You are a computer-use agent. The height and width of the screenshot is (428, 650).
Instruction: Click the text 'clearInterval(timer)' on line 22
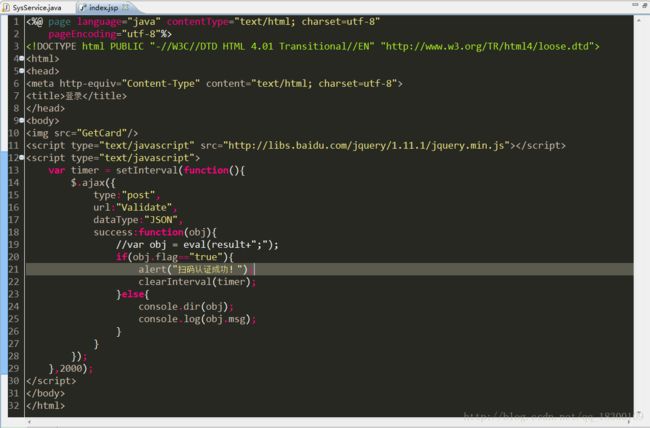pos(195,282)
